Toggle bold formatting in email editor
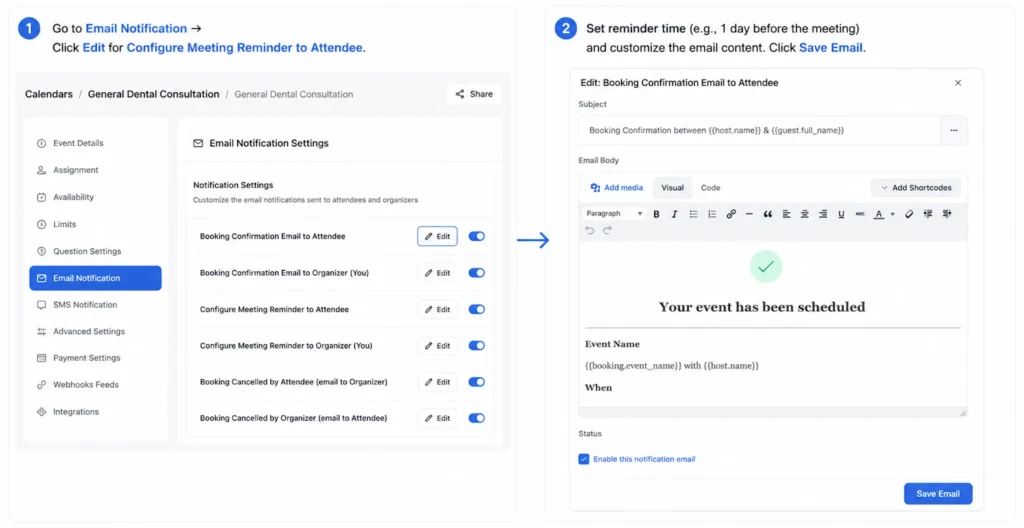The image size is (1024, 528). pyautogui.click(x=656, y=214)
